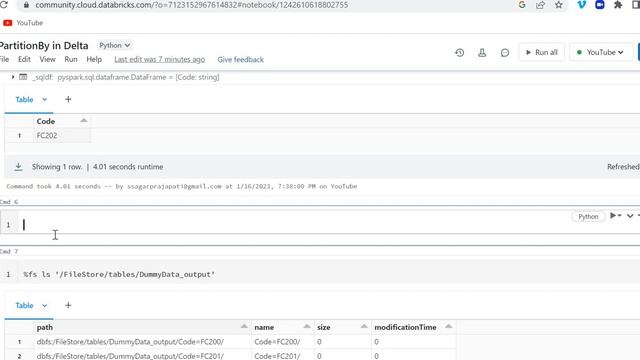Viewport: 640px width, 360px height.
Task: Open notebook permissions person icon
Action: point(482,53)
